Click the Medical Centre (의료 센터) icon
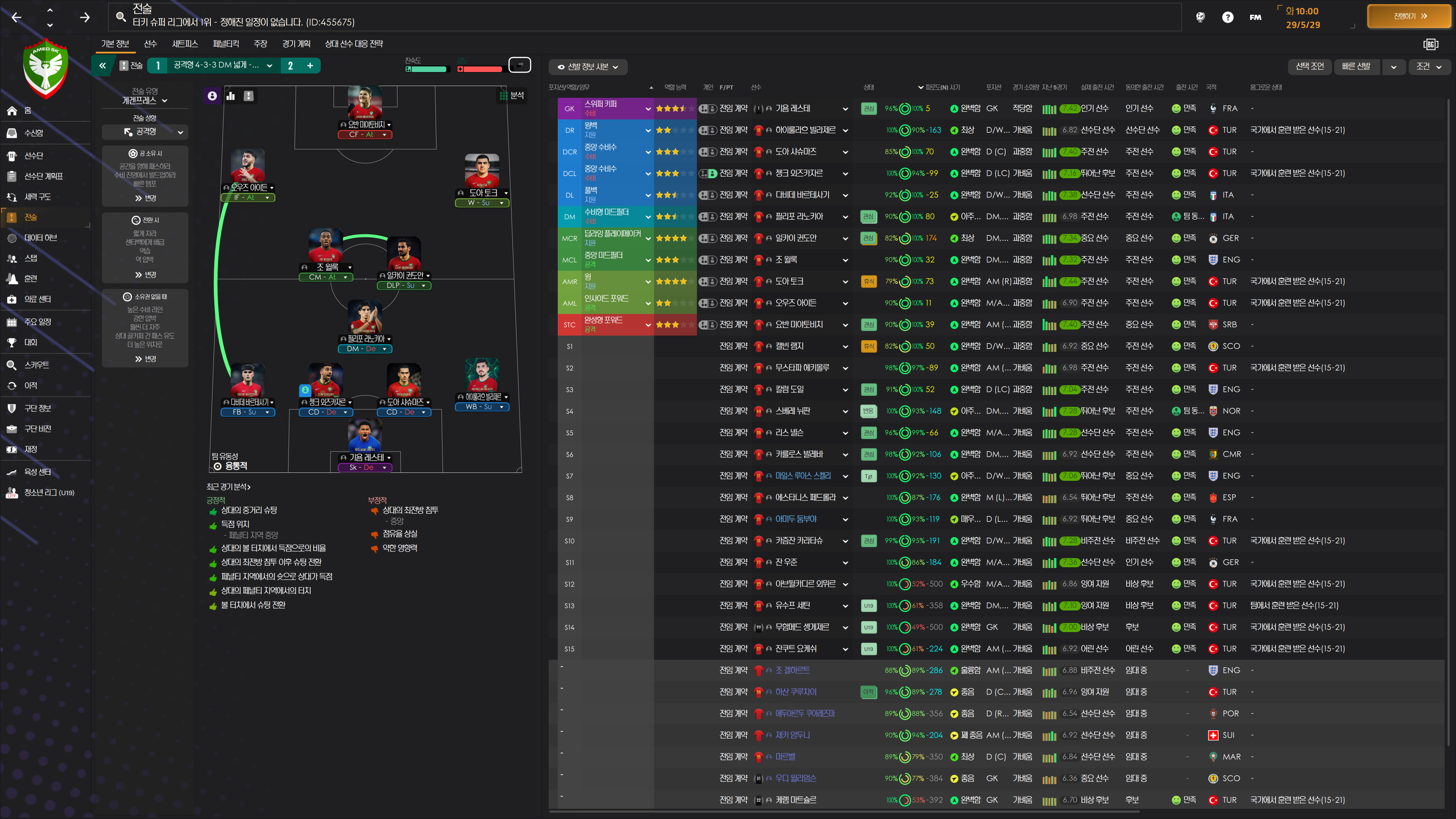 tap(12, 300)
